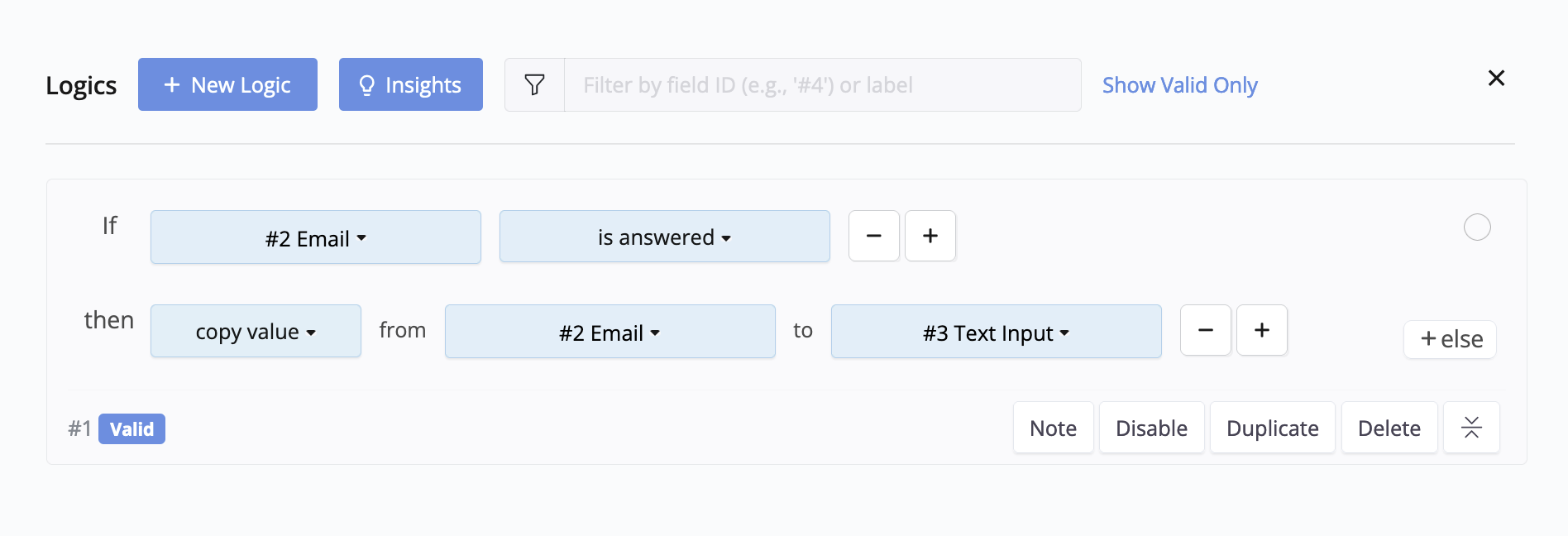Collapse the logic rule card
This screenshot has width=1568, height=536.
pyautogui.click(x=1470, y=428)
